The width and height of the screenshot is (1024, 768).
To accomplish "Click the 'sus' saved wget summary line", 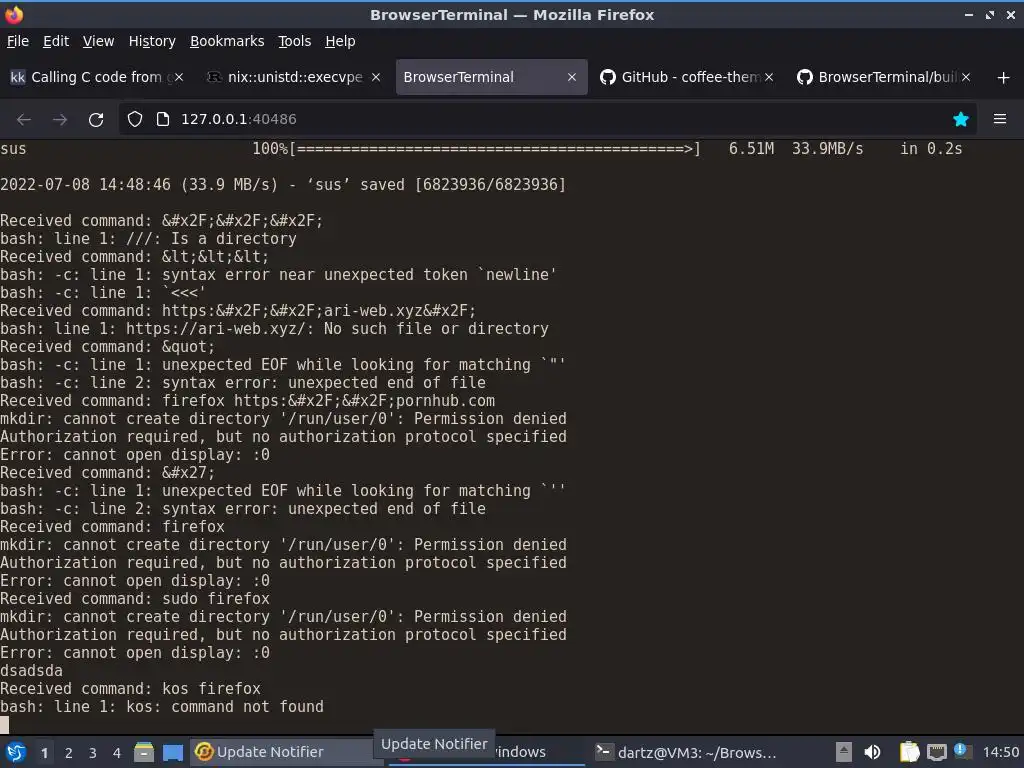I will (283, 185).
